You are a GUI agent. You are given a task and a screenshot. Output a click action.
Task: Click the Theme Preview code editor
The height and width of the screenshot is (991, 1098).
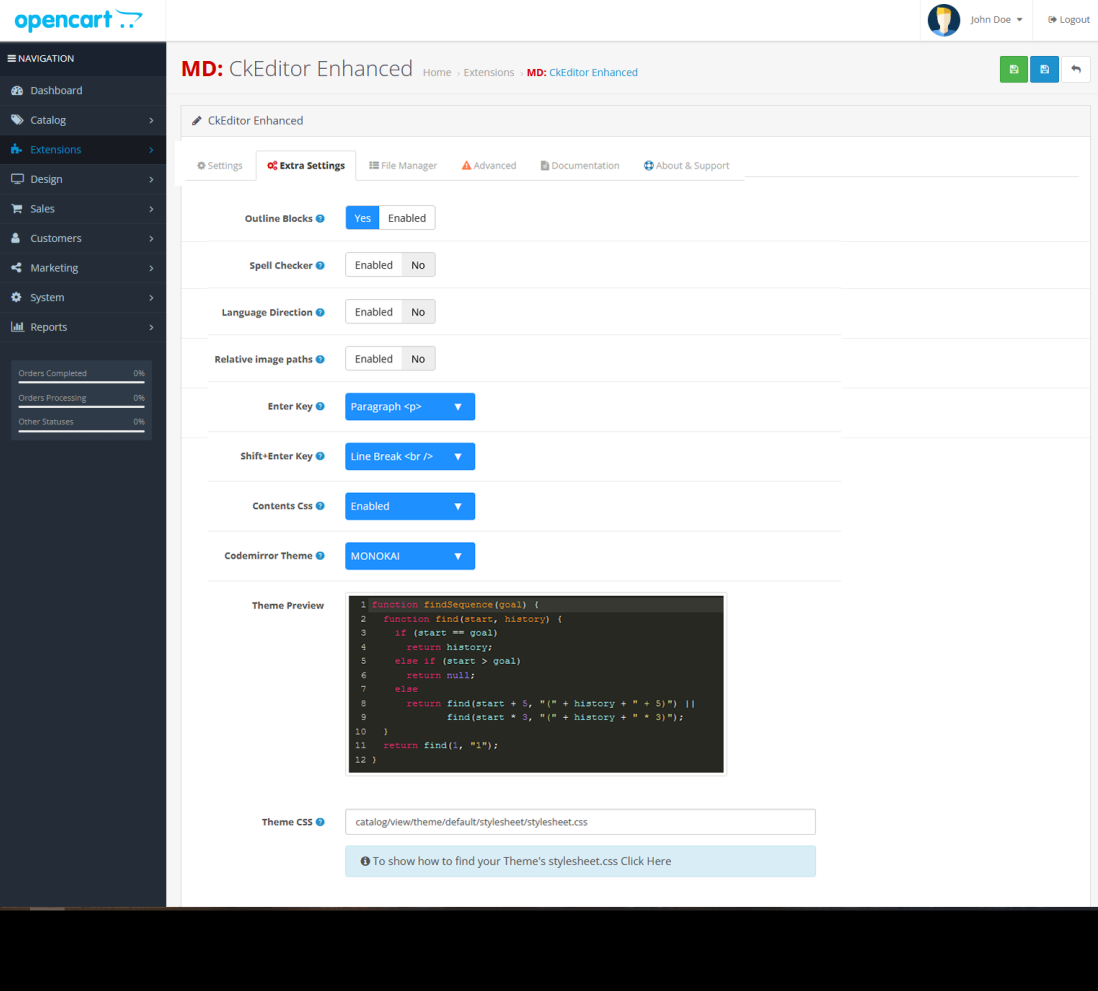pyautogui.click(x=536, y=684)
